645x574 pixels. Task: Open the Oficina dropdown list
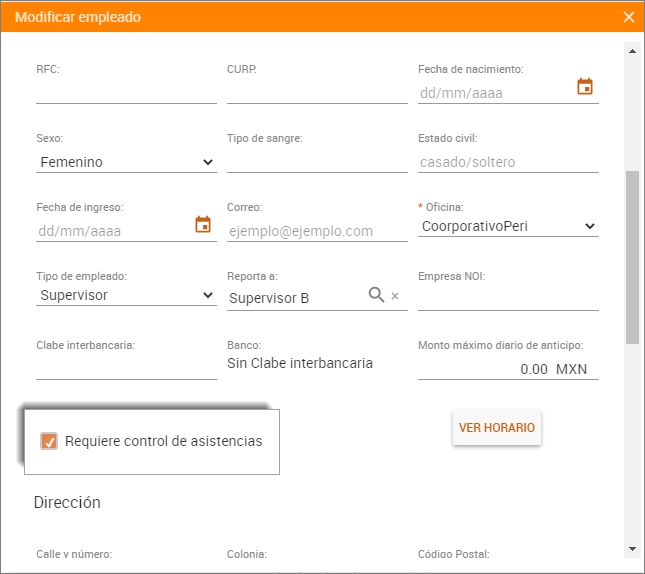pos(508,227)
